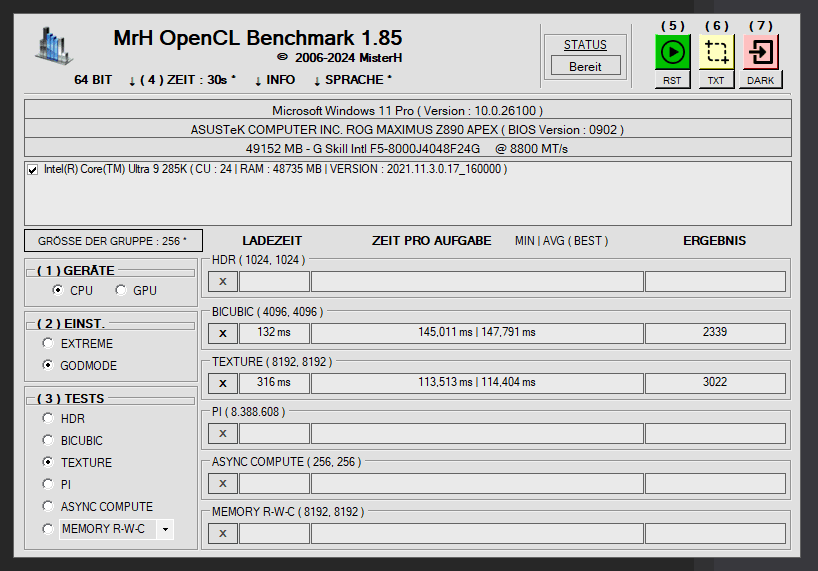Click the X button in the MEMORY R-W-C row

coord(223,533)
